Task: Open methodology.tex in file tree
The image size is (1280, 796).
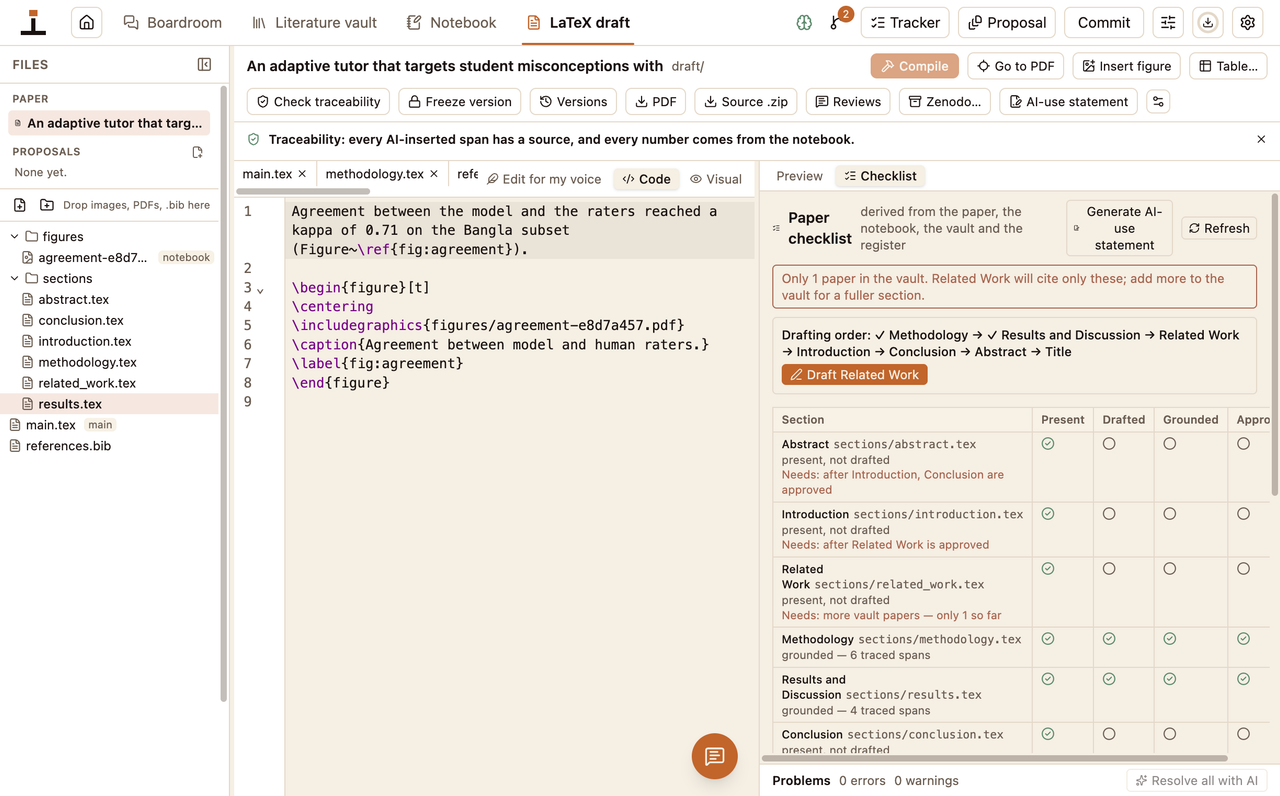Action: click(x=87, y=362)
